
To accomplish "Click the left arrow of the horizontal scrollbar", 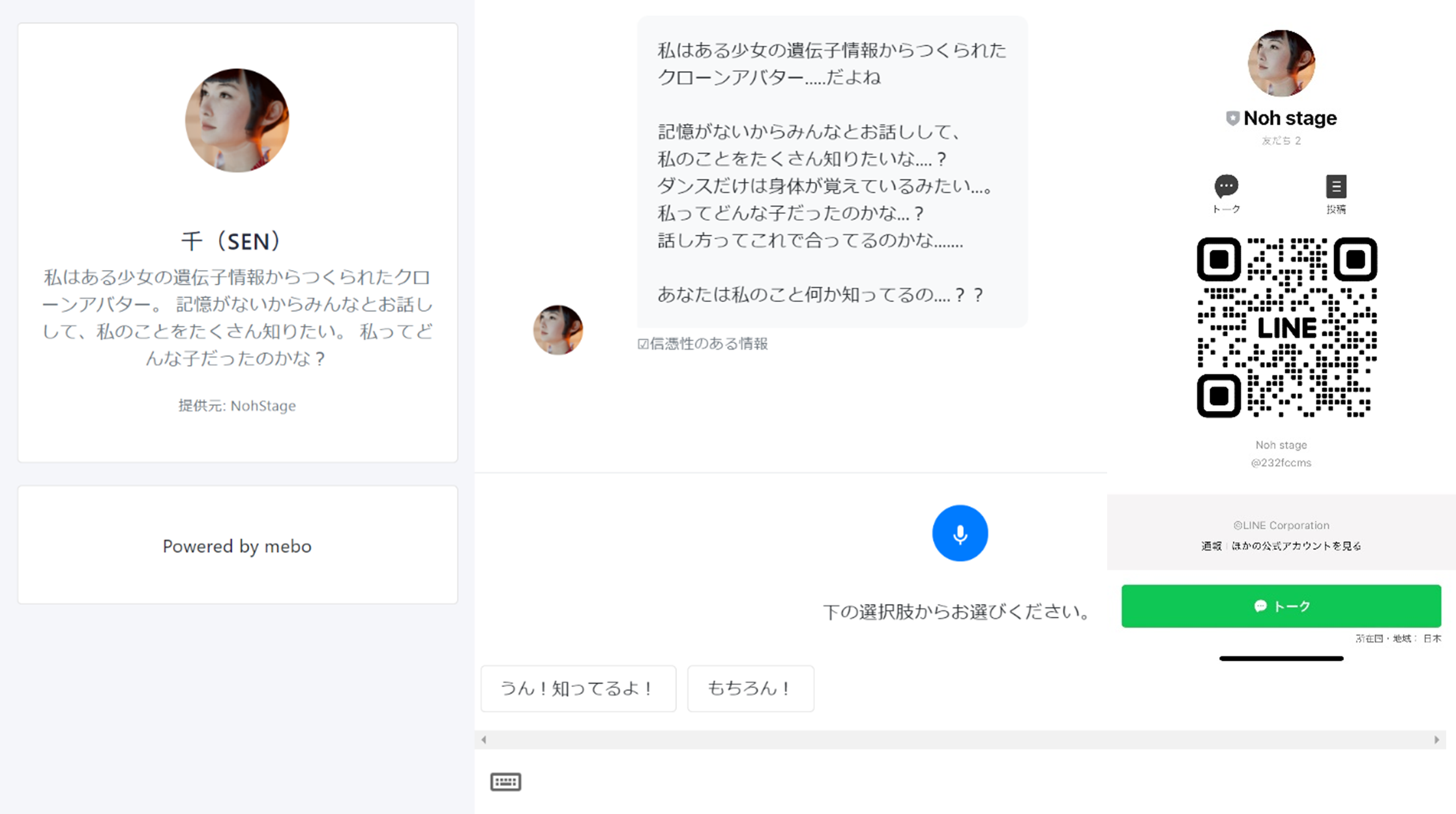I will (x=484, y=740).
